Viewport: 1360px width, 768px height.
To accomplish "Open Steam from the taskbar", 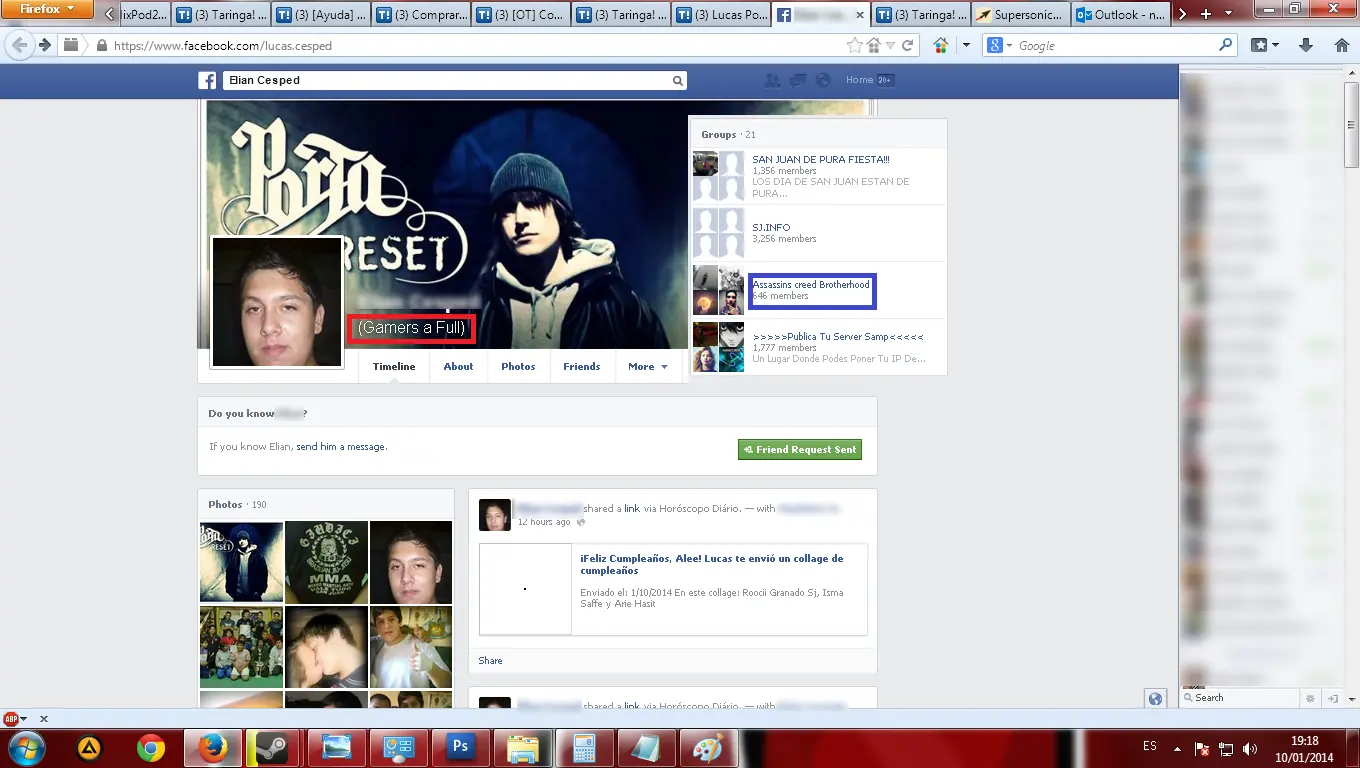I will tap(271, 748).
